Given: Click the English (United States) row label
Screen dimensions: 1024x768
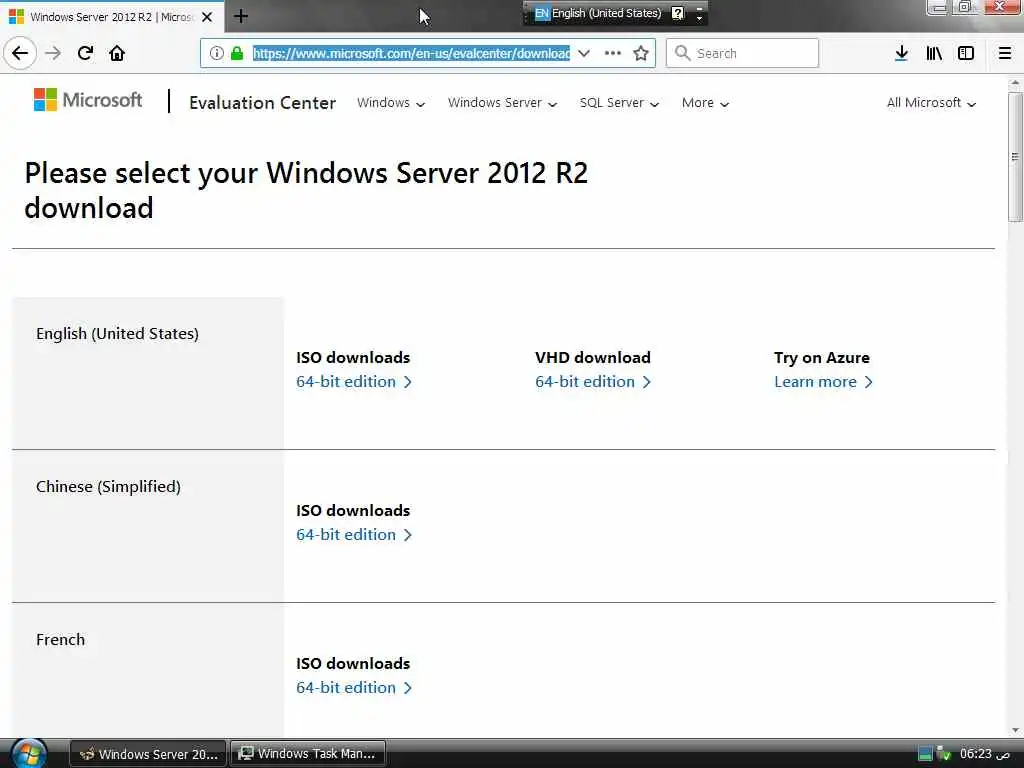Looking at the screenshot, I should tap(118, 334).
